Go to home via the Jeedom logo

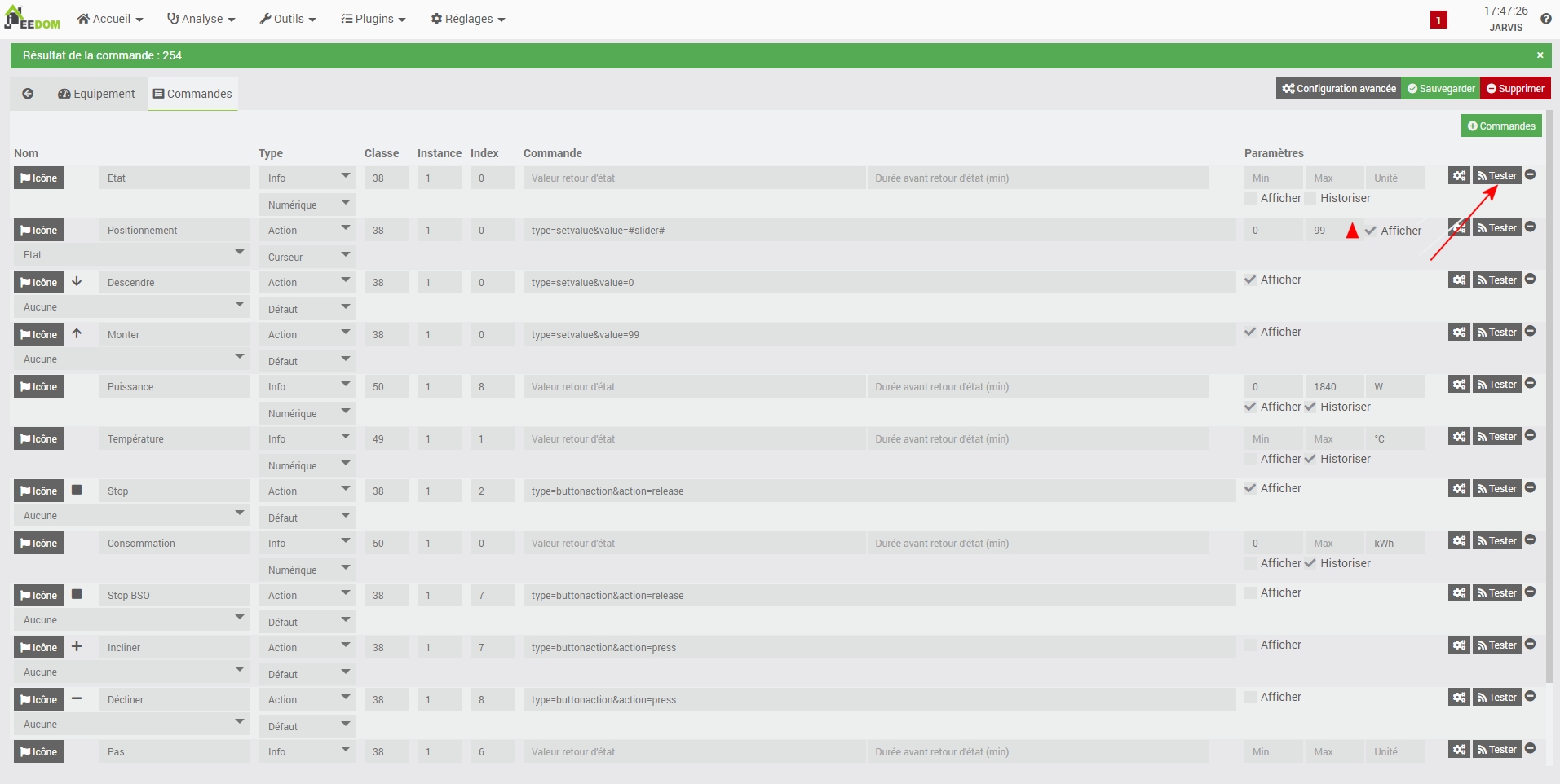[33, 18]
